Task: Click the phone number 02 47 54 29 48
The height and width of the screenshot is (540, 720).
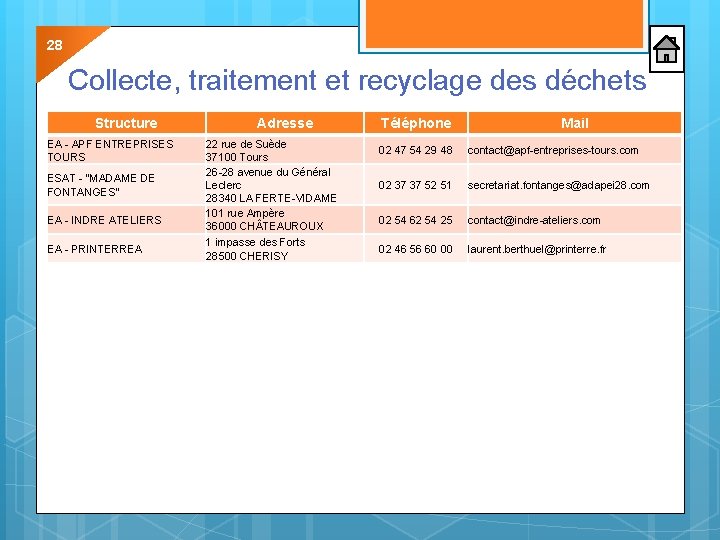Action: pos(416,150)
